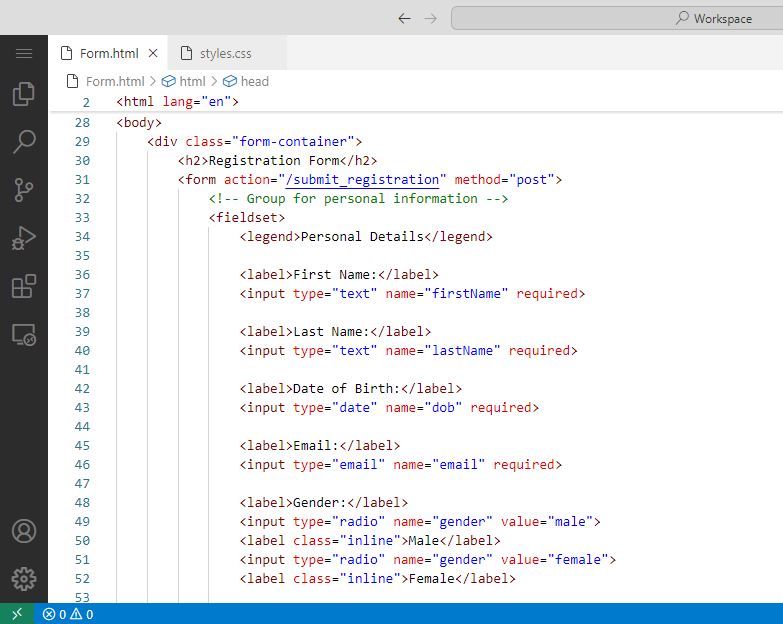Click the value="female" attribute

pos(554,560)
